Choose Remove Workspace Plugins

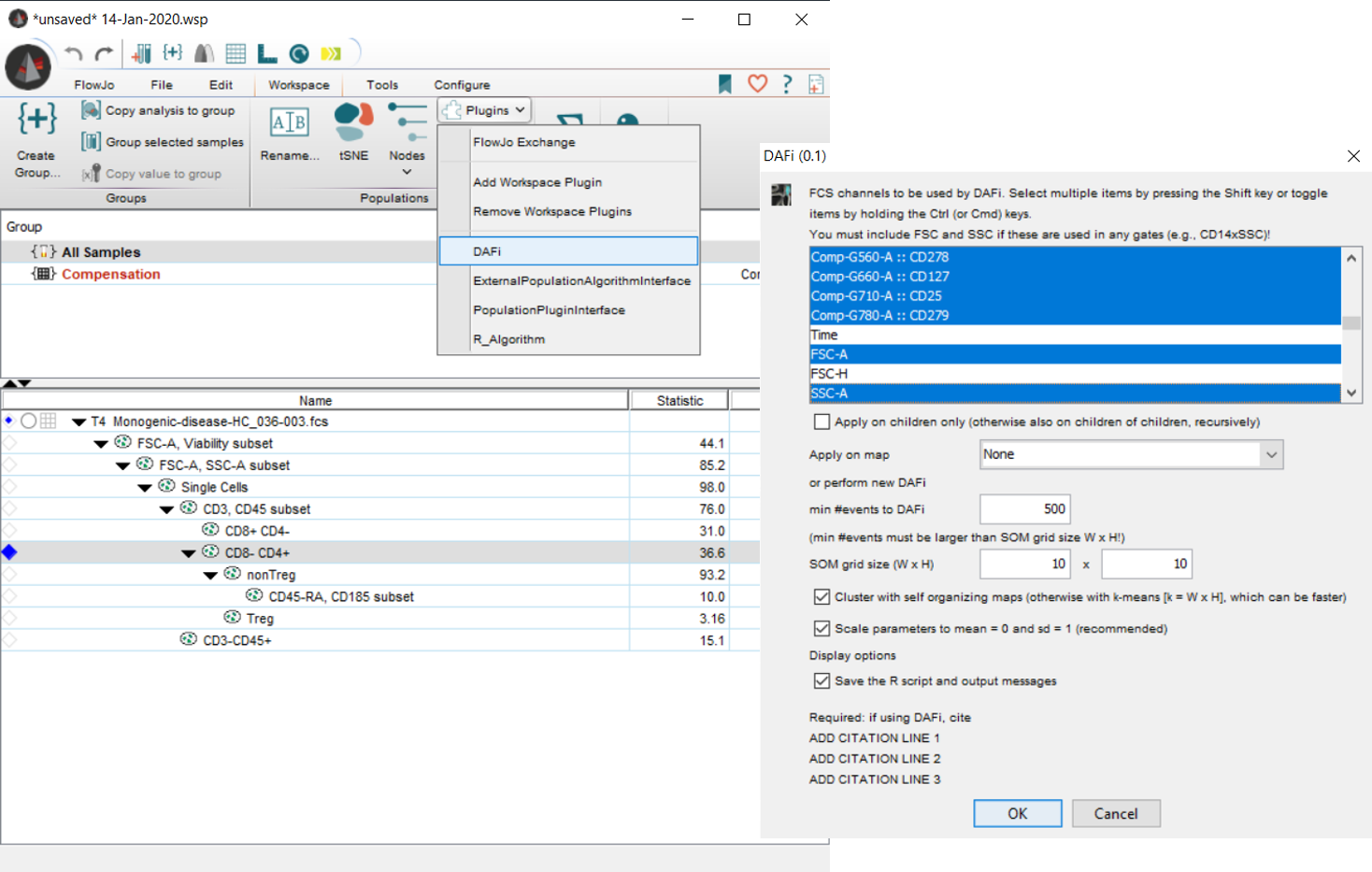tap(569, 211)
